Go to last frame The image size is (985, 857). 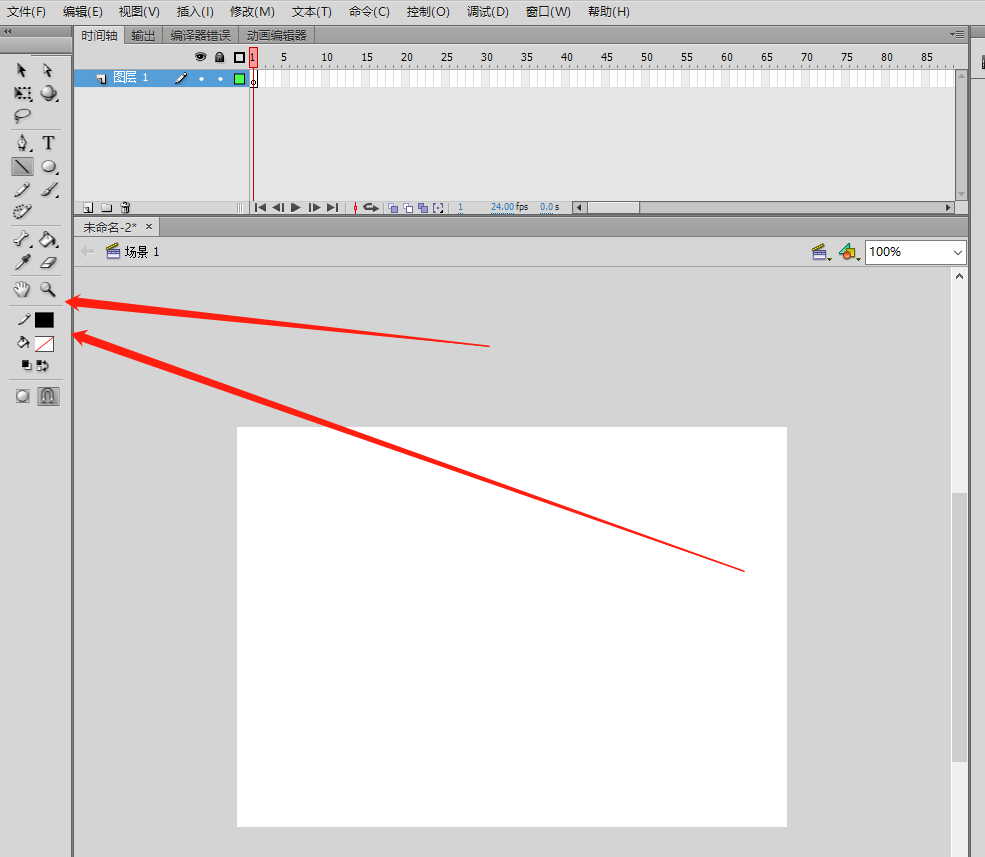[332, 207]
